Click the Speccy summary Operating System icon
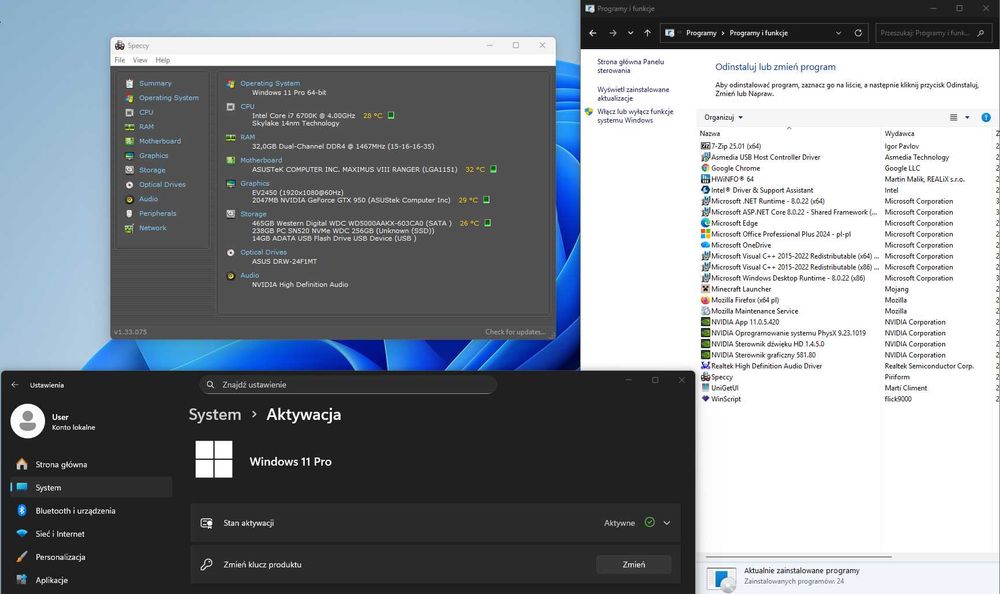This screenshot has width=1000, height=594. (231, 84)
